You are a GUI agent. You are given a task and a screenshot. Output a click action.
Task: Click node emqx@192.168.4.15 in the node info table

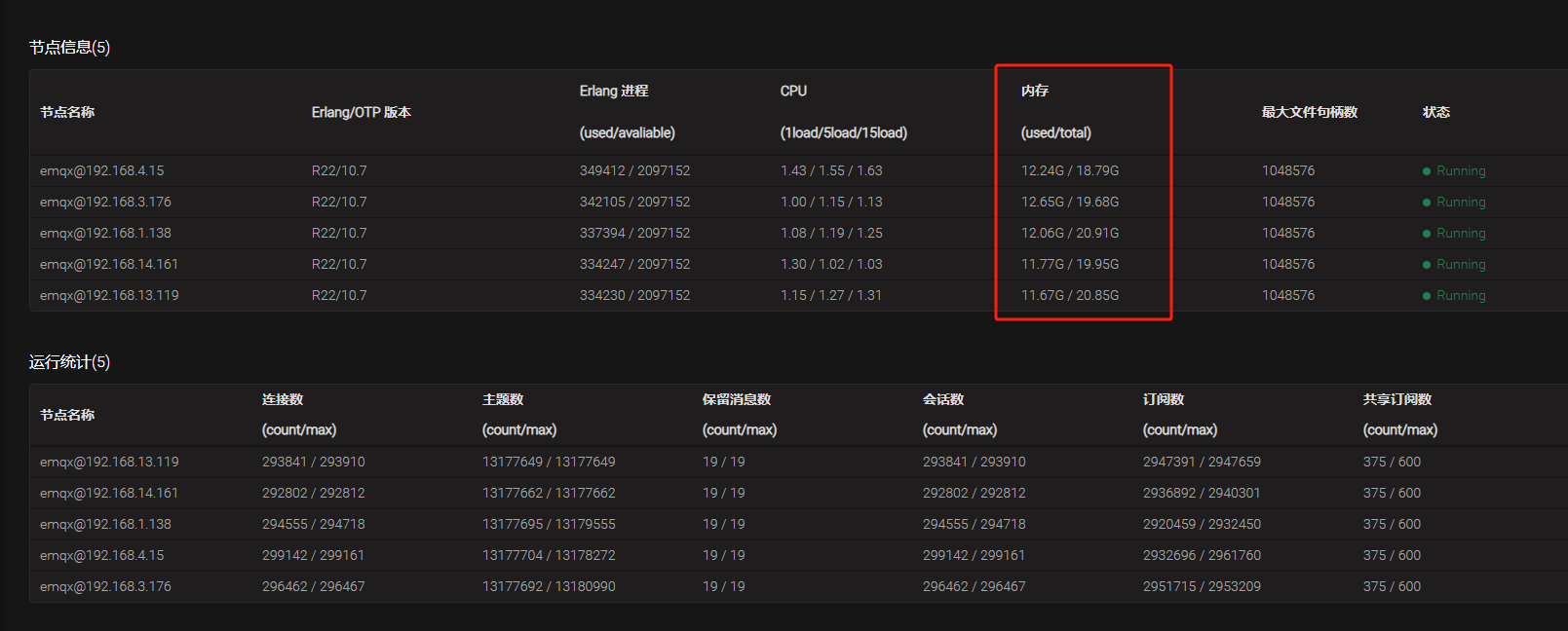pos(102,170)
